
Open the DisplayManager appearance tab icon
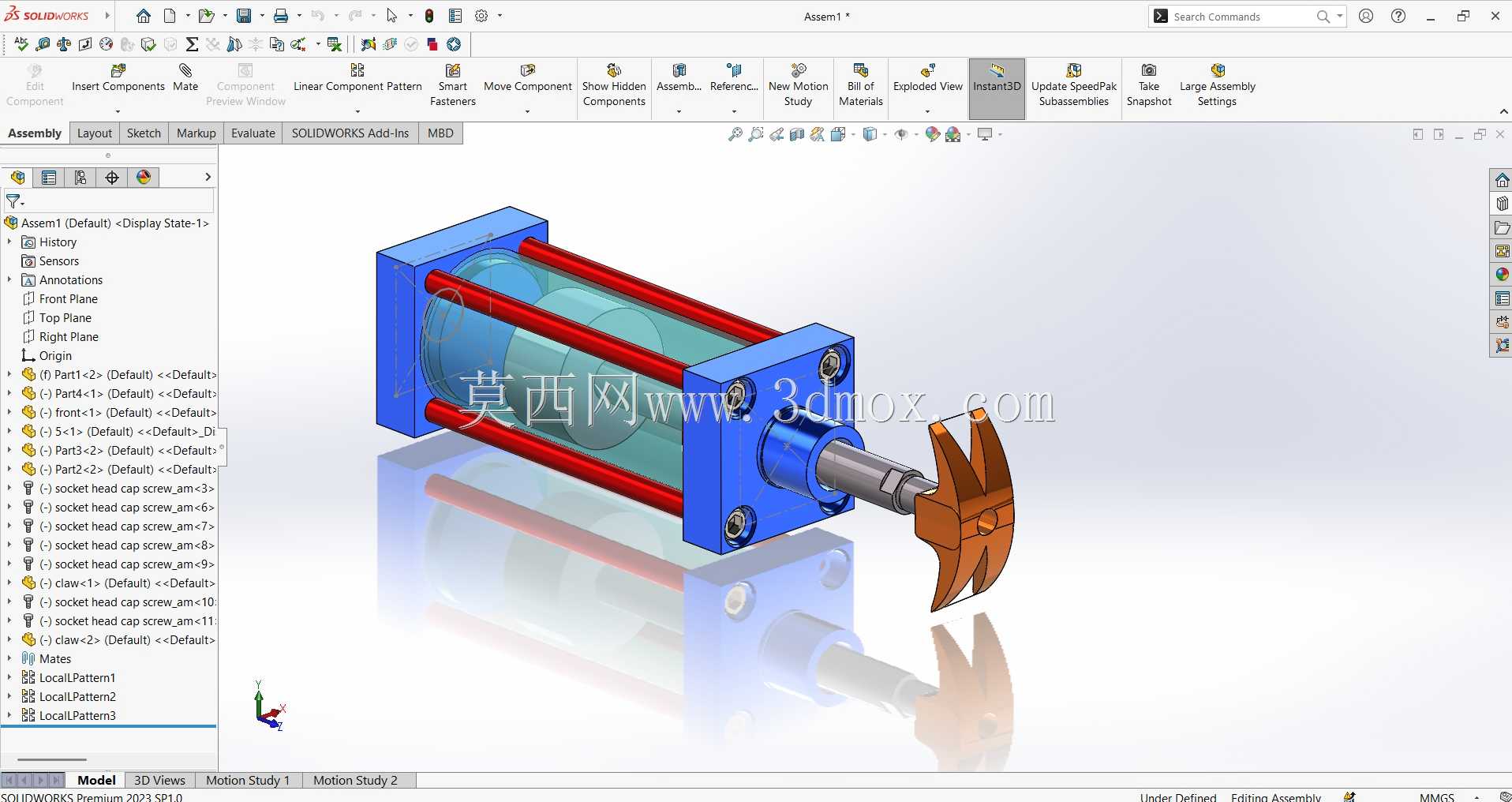144,178
